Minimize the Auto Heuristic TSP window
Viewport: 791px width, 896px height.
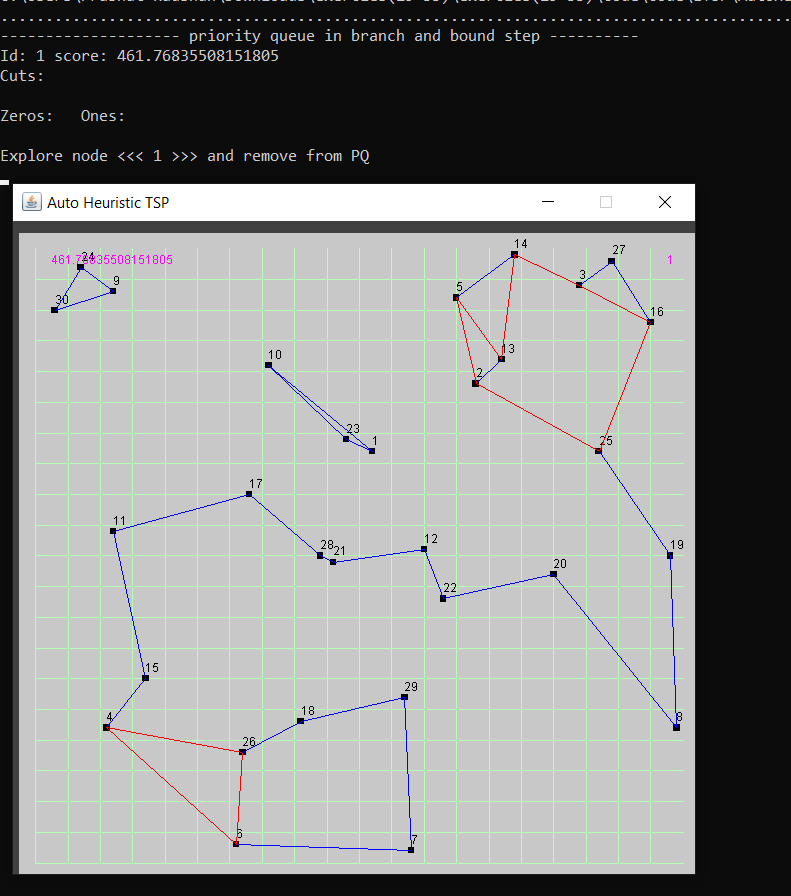pyautogui.click(x=548, y=202)
